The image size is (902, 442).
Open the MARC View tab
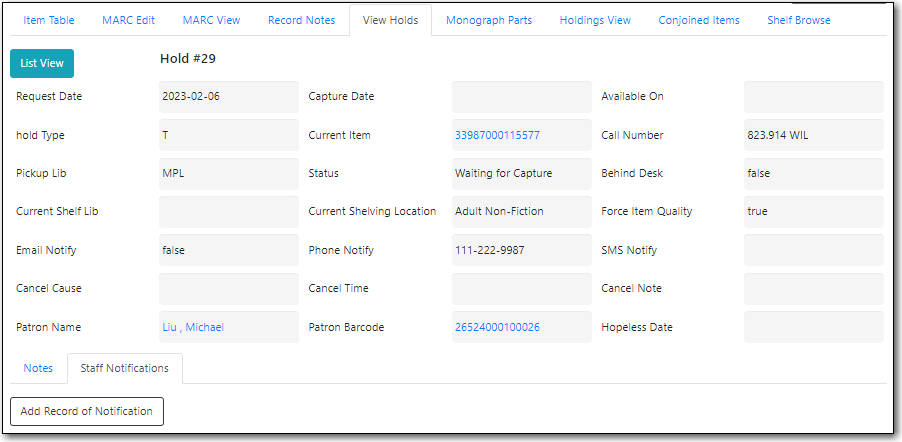tap(211, 20)
